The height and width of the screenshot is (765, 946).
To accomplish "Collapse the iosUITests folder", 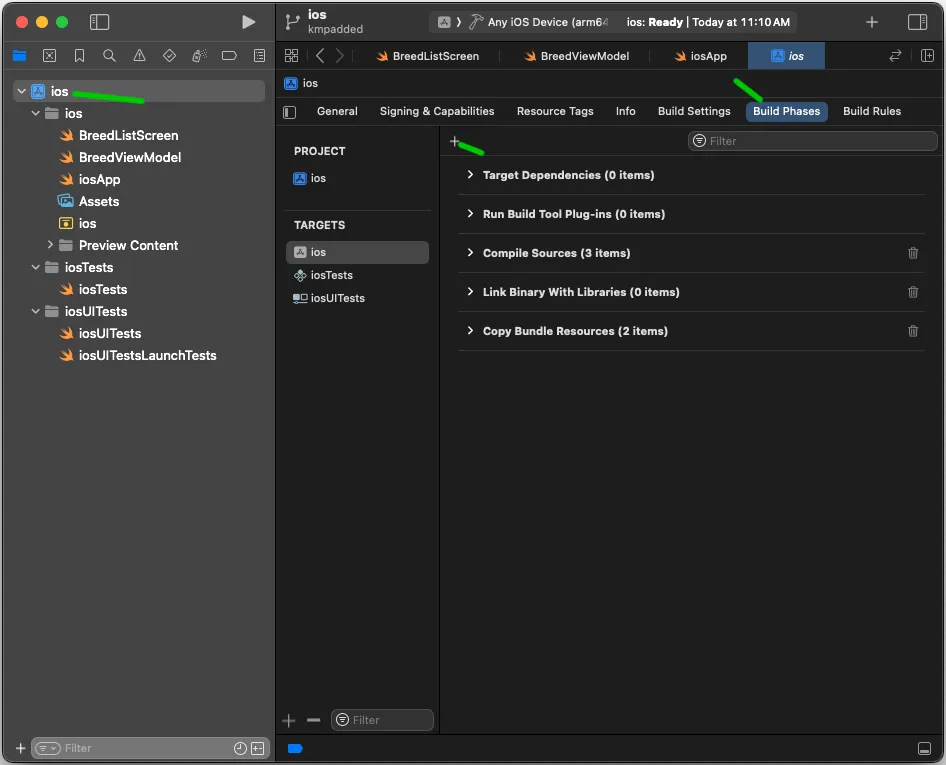I will coord(36,311).
